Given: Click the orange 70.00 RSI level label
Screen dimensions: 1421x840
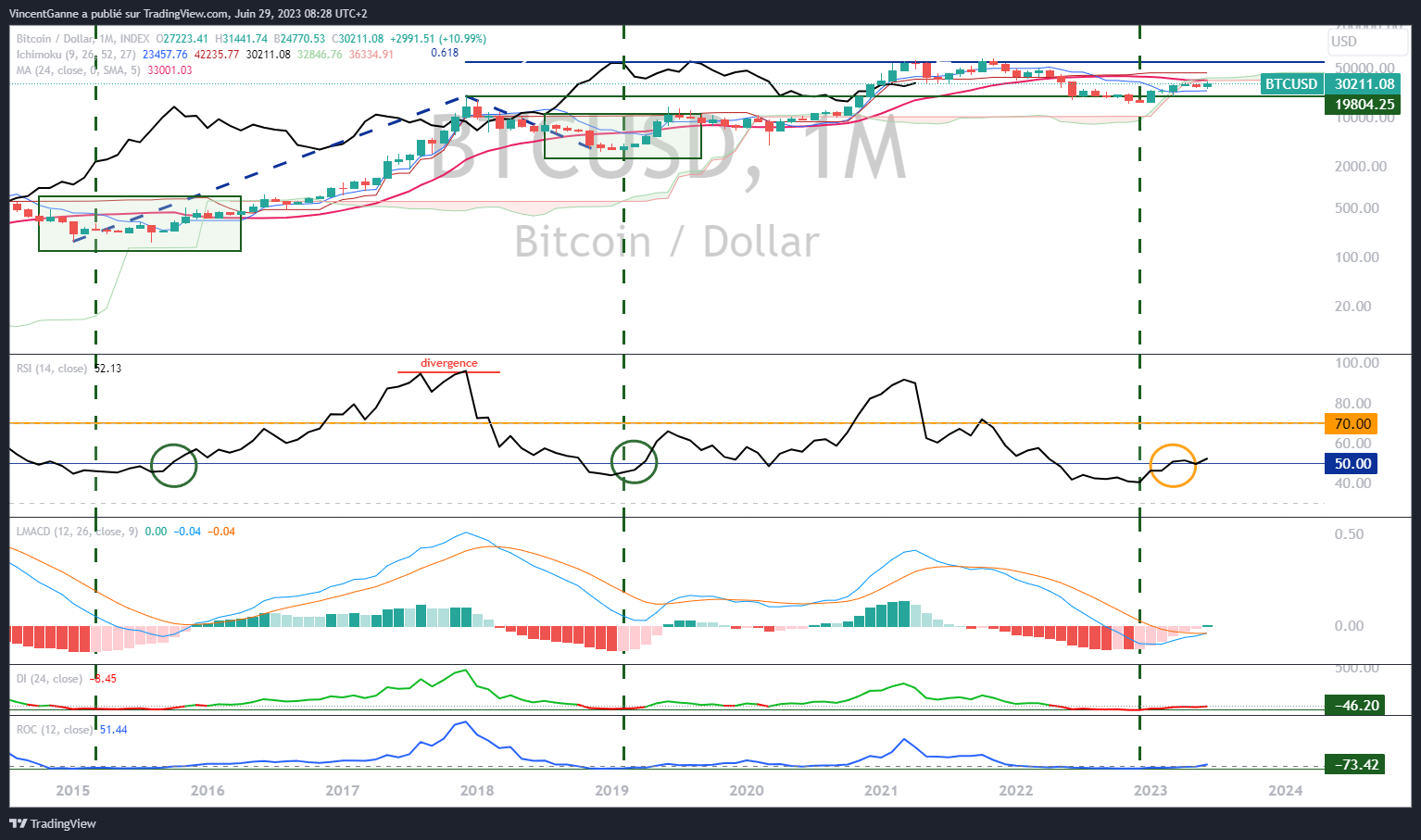Looking at the screenshot, I should [x=1352, y=424].
